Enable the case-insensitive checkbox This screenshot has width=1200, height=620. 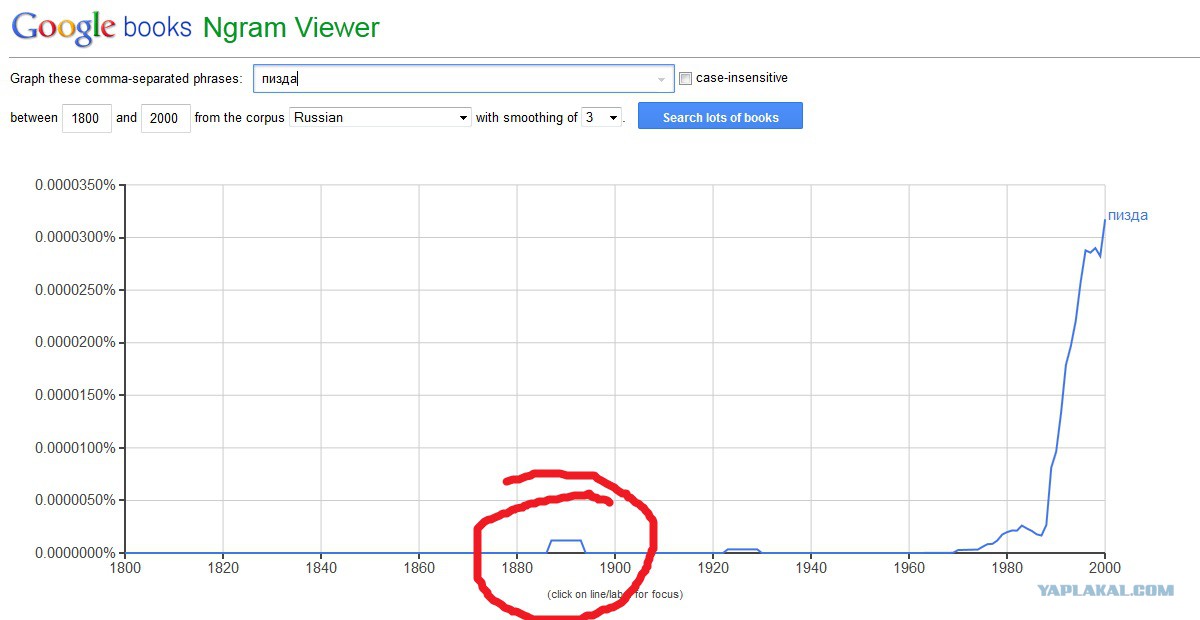[685, 78]
